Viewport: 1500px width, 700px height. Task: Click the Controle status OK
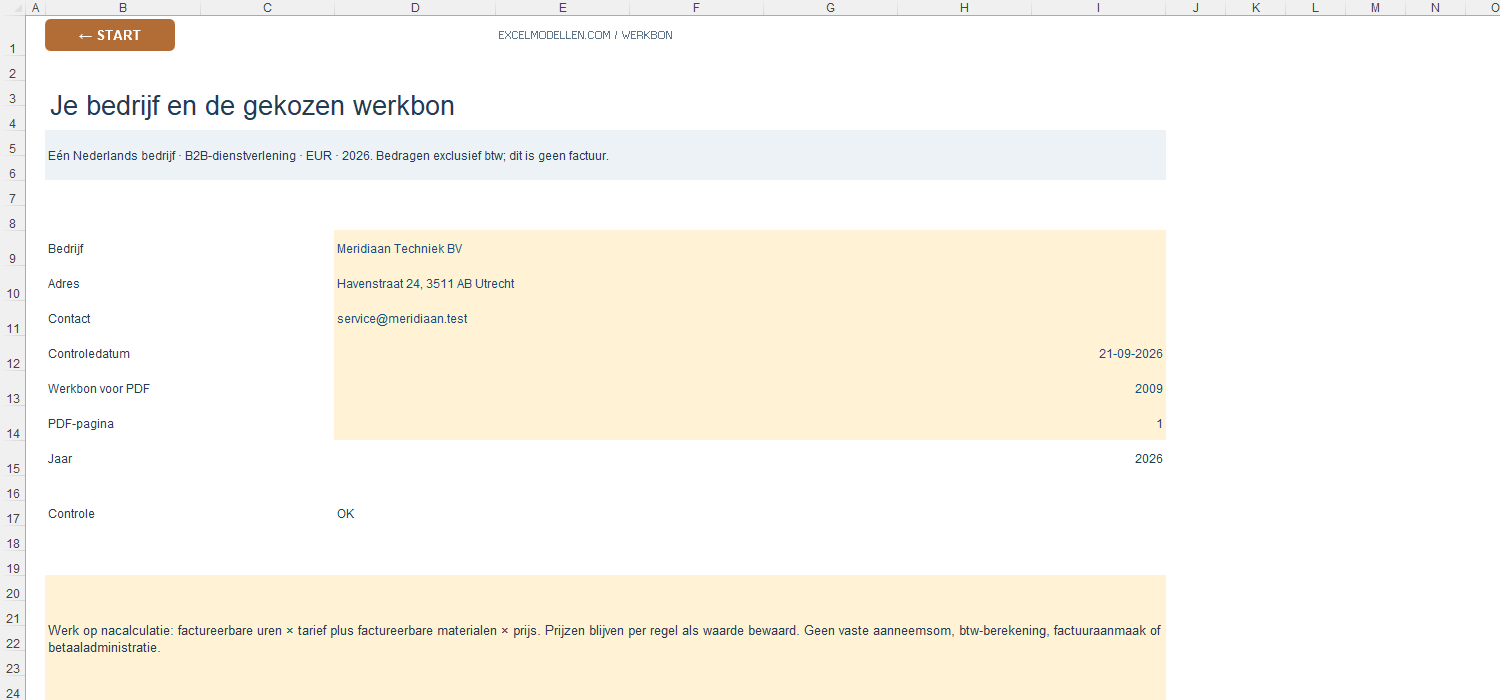[x=346, y=514]
